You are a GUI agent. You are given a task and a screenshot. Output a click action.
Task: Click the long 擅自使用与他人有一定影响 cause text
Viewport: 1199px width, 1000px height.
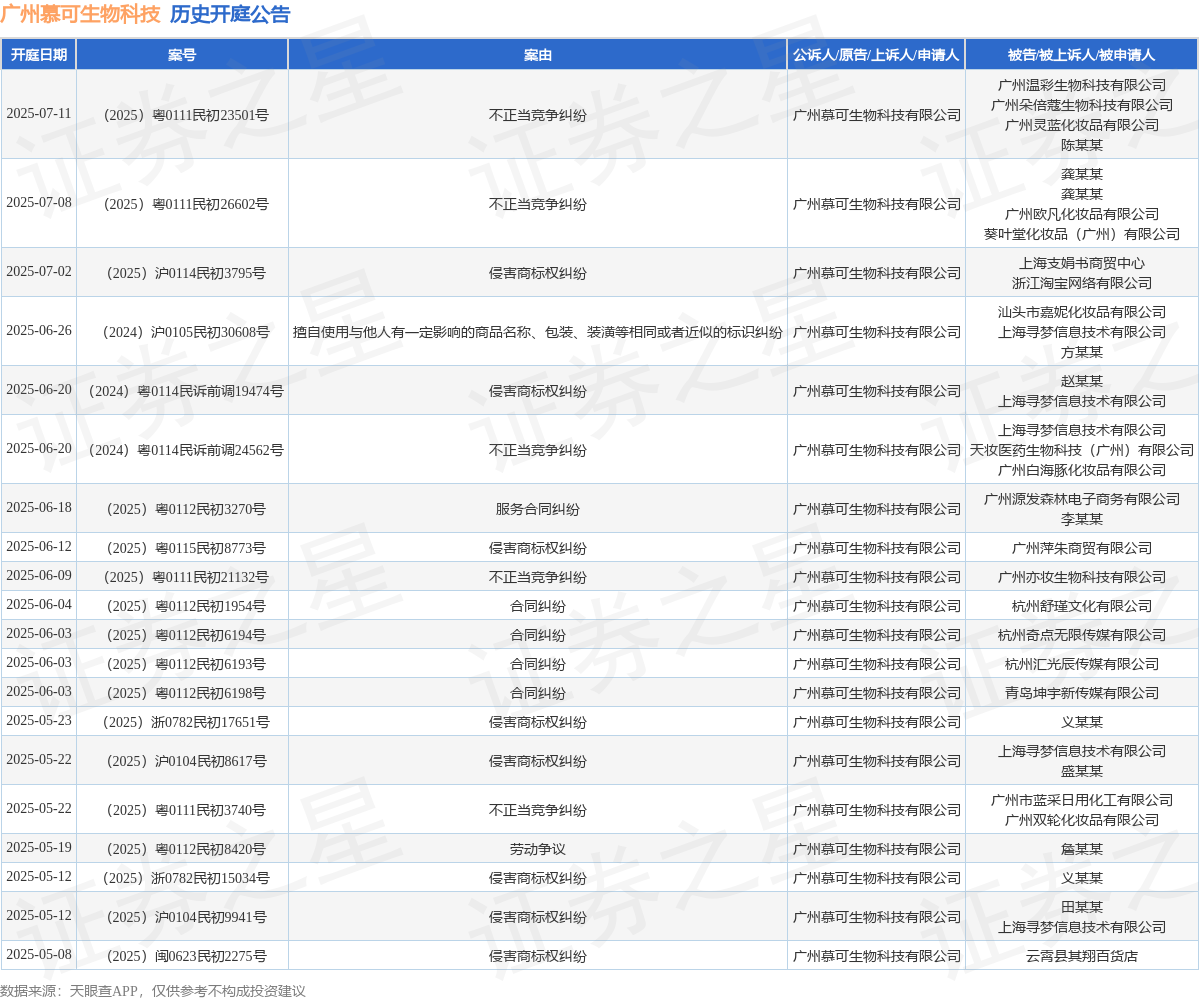[x=538, y=332]
